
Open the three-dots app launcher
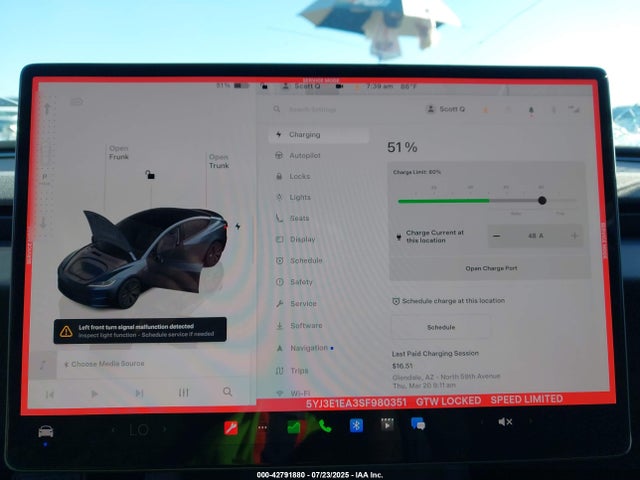pyautogui.click(x=262, y=427)
